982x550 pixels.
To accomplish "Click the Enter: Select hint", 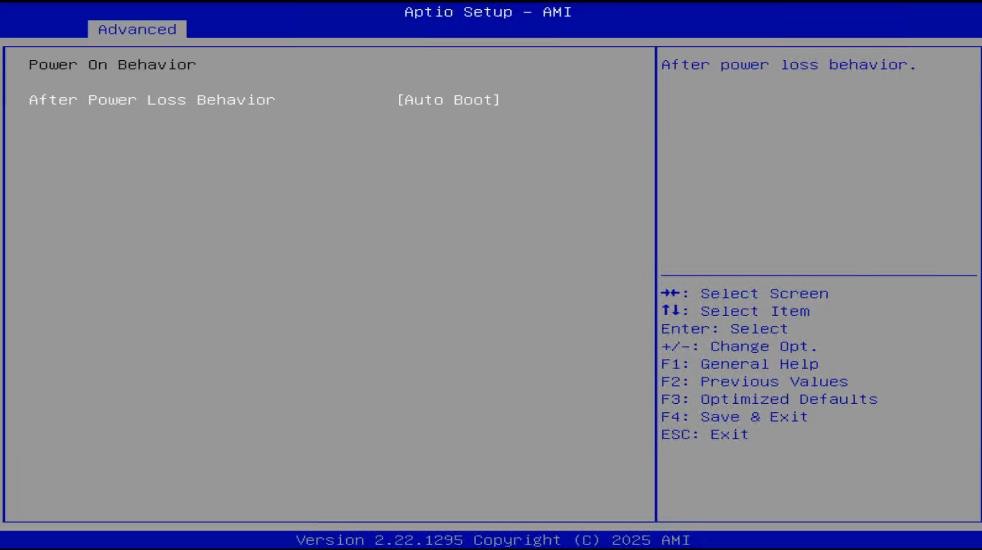I will 725,328.
